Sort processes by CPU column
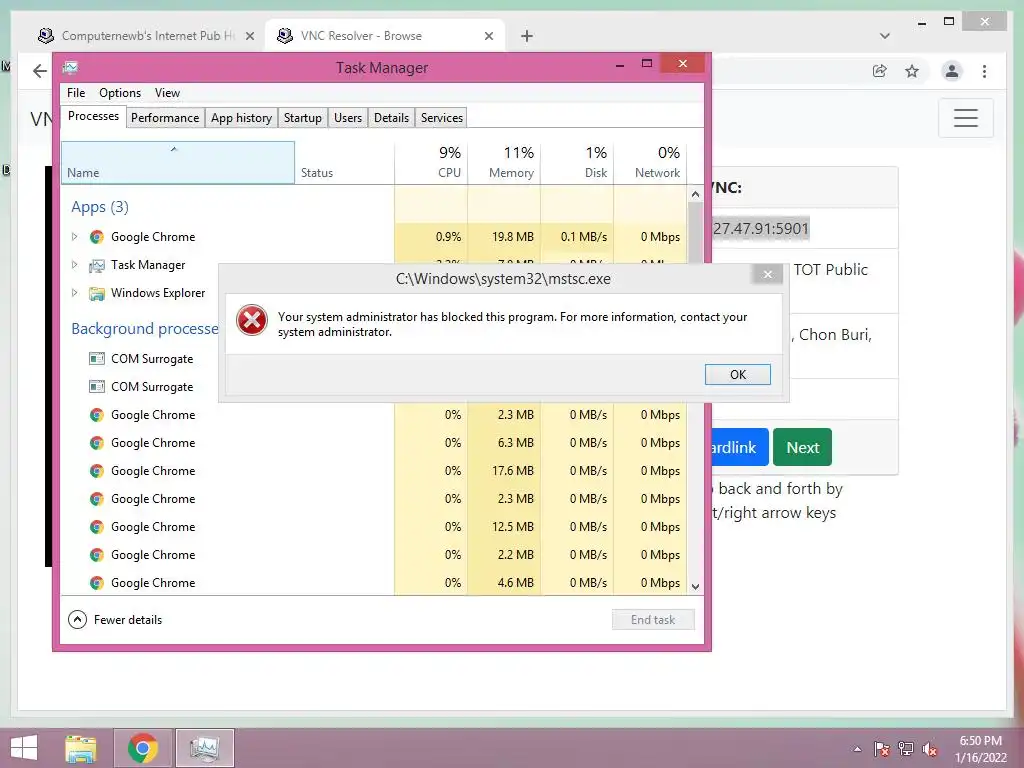Image resolution: width=1024 pixels, height=768 pixels. (431, 163)
